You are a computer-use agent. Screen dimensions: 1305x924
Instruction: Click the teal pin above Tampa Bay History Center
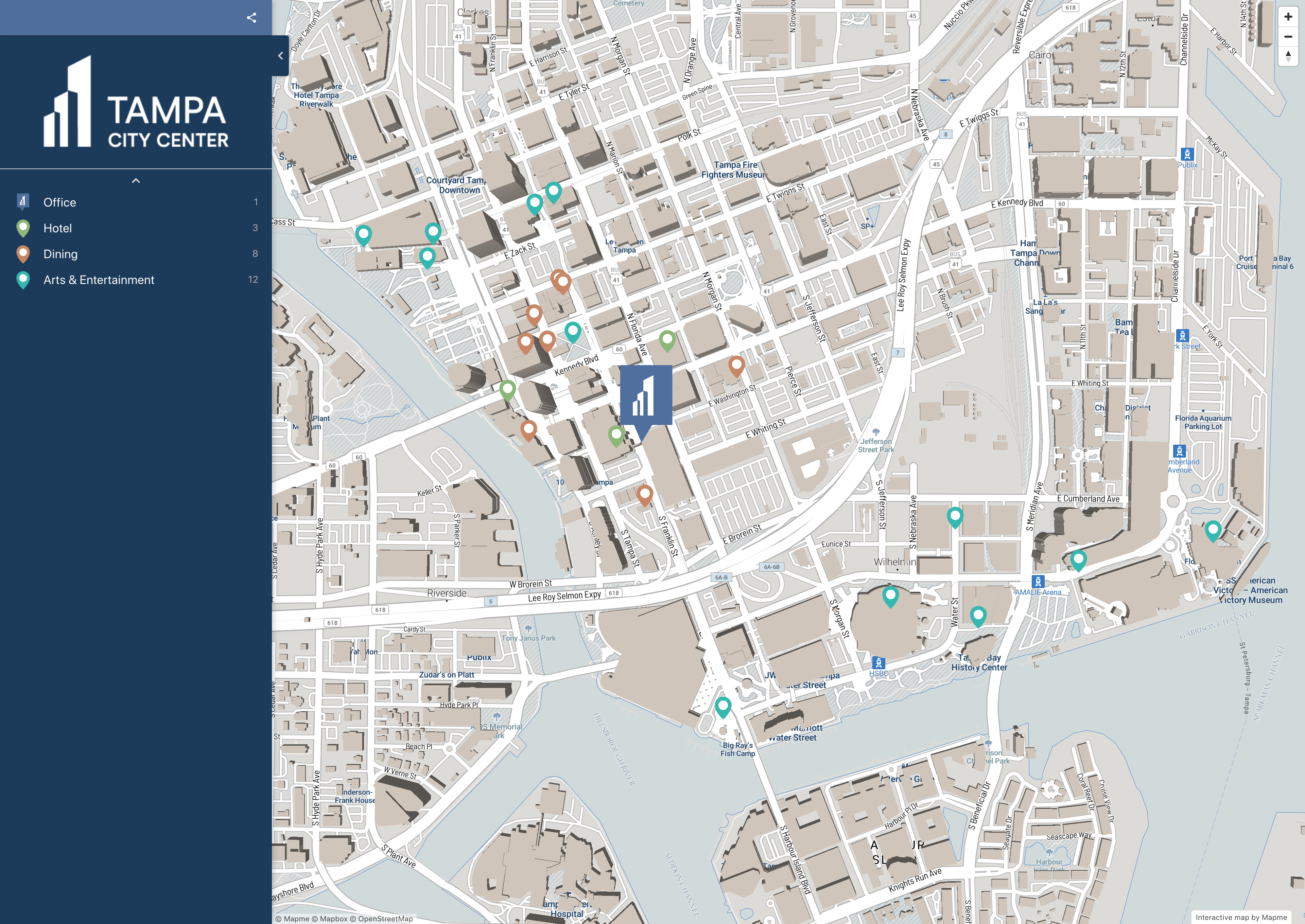978,617
